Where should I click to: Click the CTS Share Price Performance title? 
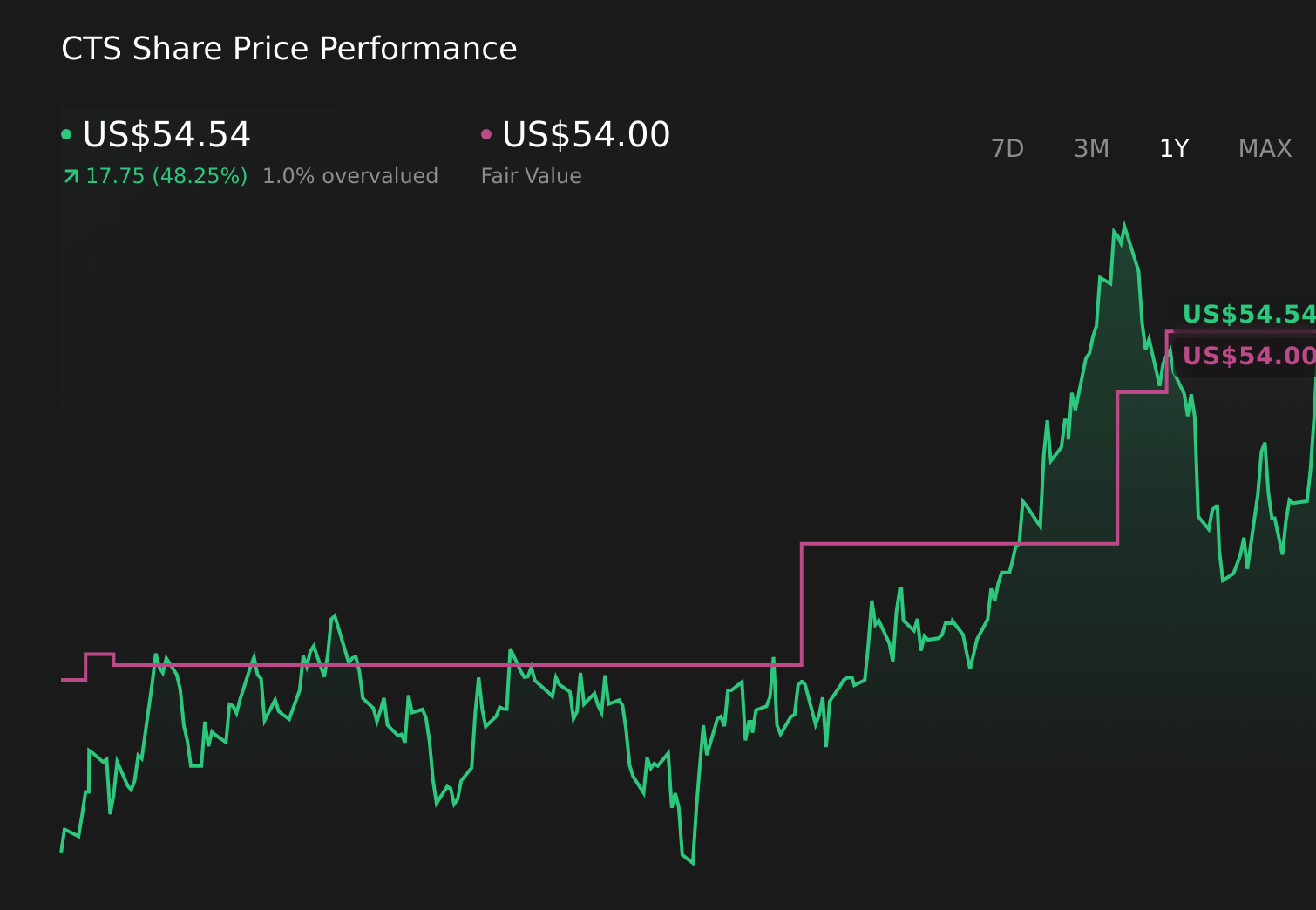click(288, 49)
